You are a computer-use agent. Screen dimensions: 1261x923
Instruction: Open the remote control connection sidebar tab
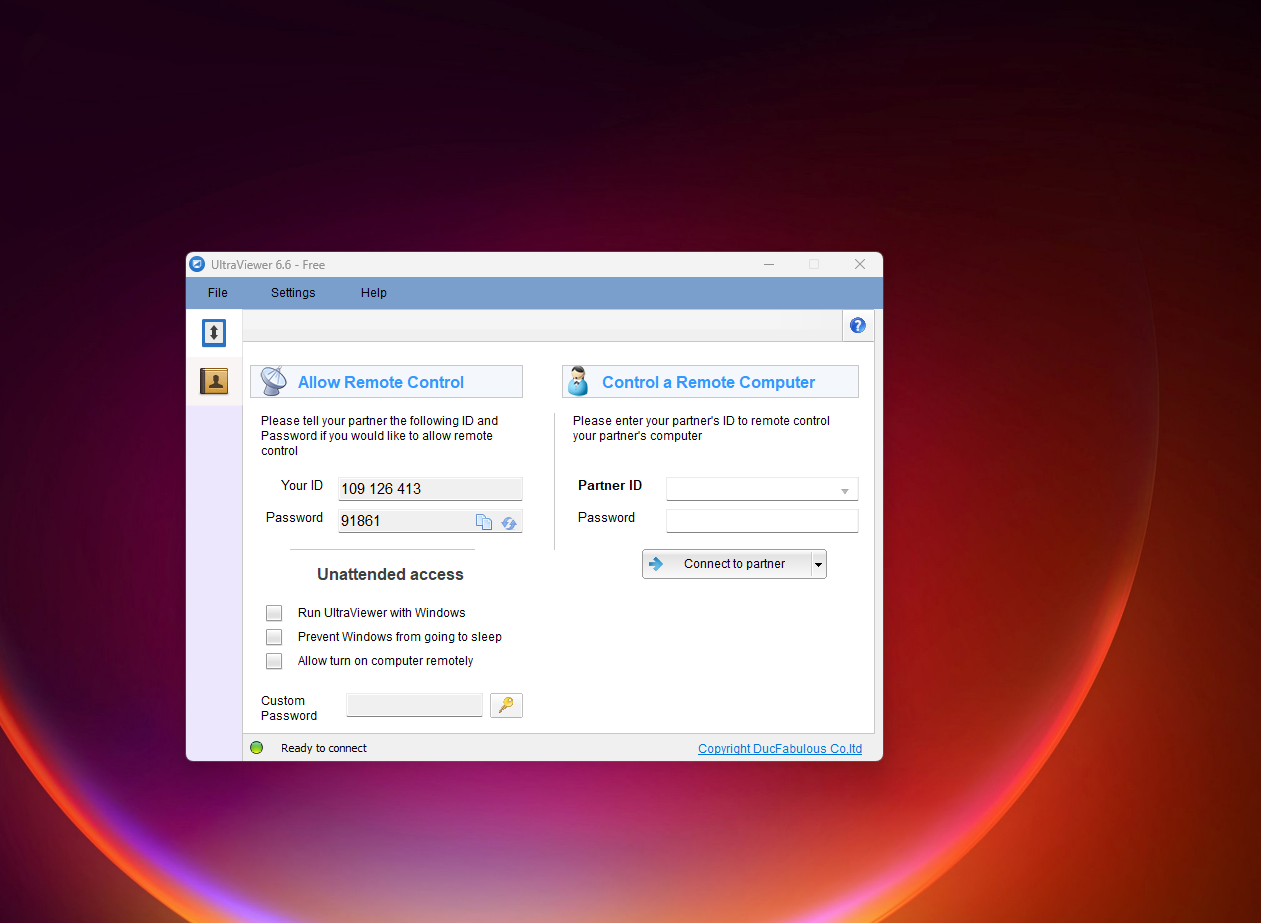click(214, 333)
